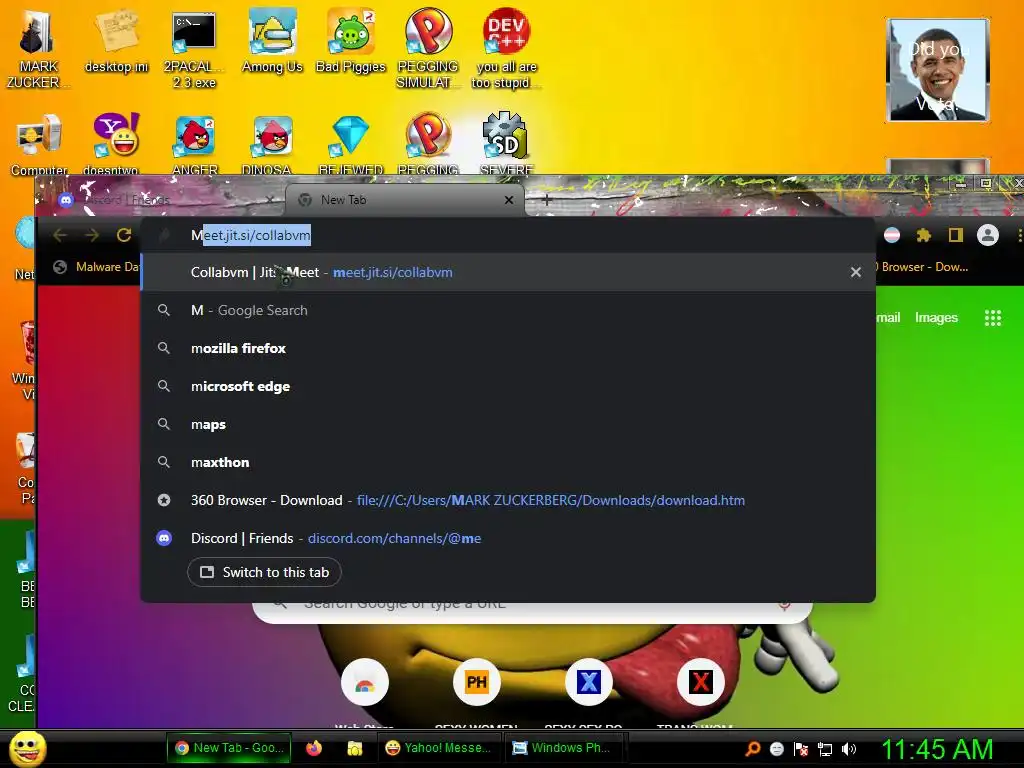Open a new tab with plus button
Image resolution: width=1024 pixels, height=768 pixels.
(x=547, y=200)
